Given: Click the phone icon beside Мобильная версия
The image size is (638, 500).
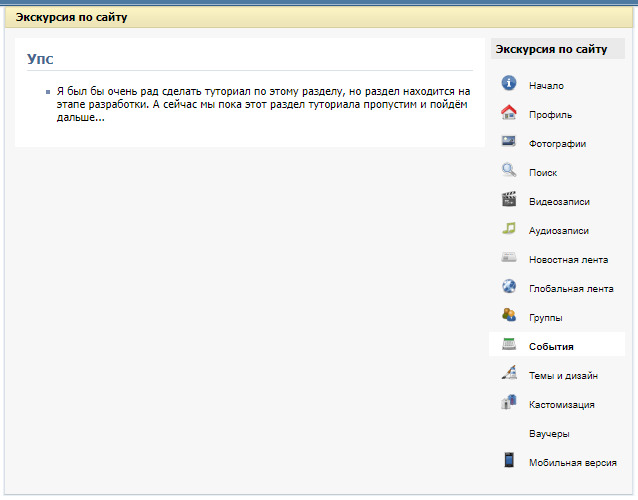Looking at the screenshot, I should (x=508, y=461).
